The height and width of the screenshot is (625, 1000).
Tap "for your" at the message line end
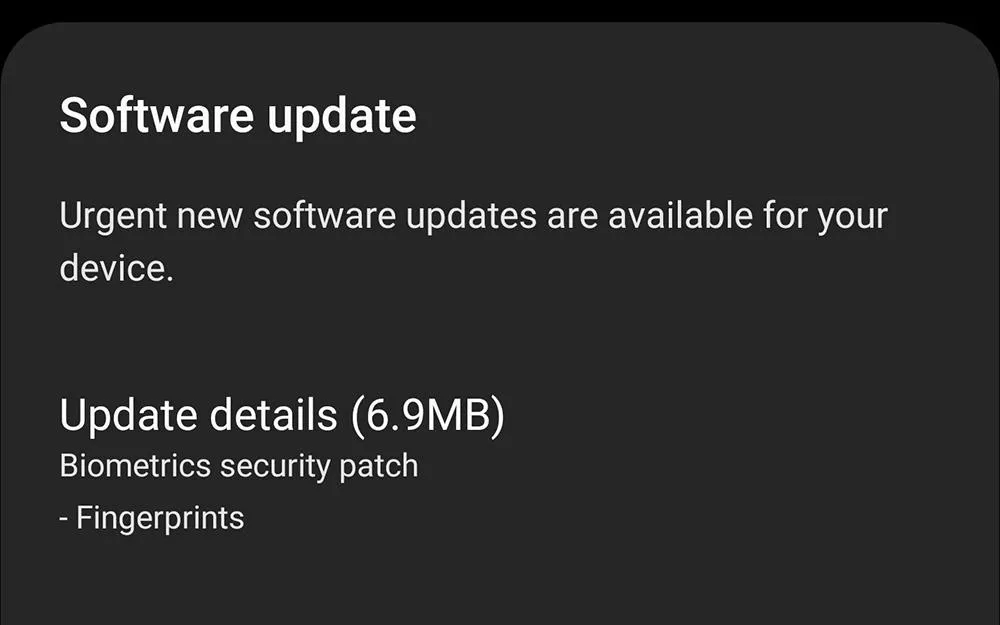[825, 217]
